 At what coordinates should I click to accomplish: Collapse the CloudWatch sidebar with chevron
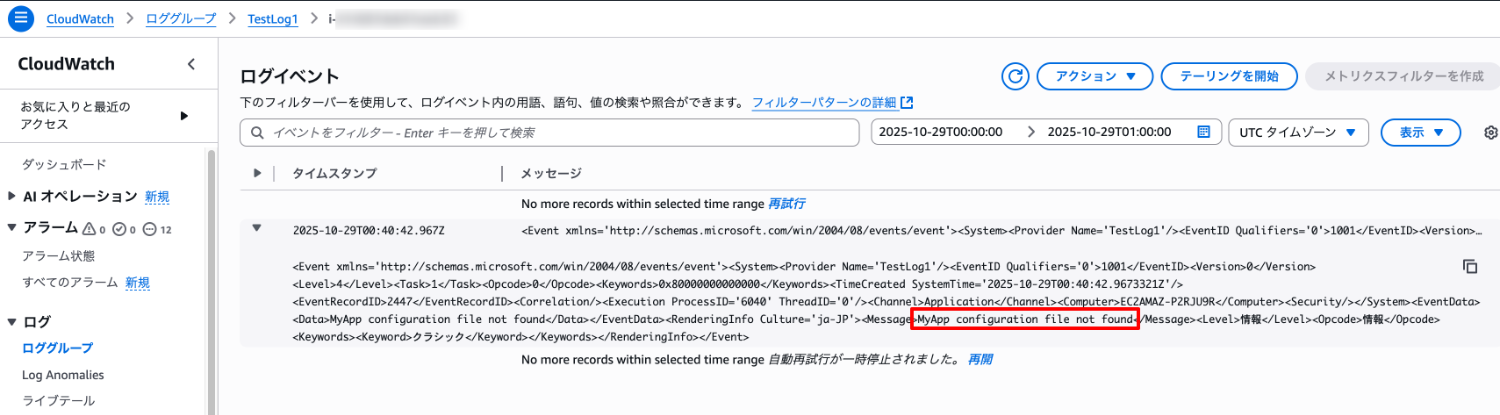coord(191,65)
